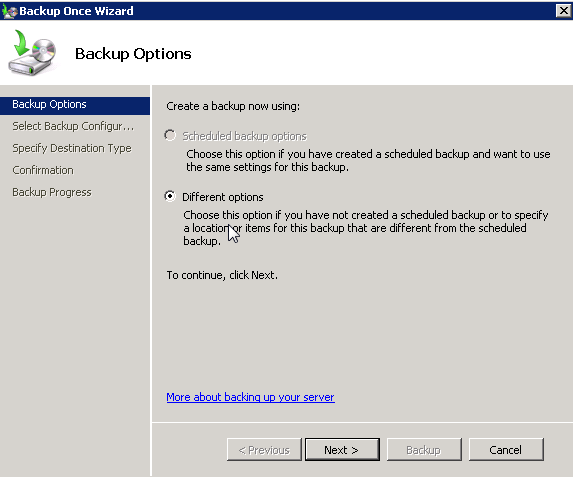Click the Next button
The height and width of the screenshot is (477, 573).
point(342,450)
